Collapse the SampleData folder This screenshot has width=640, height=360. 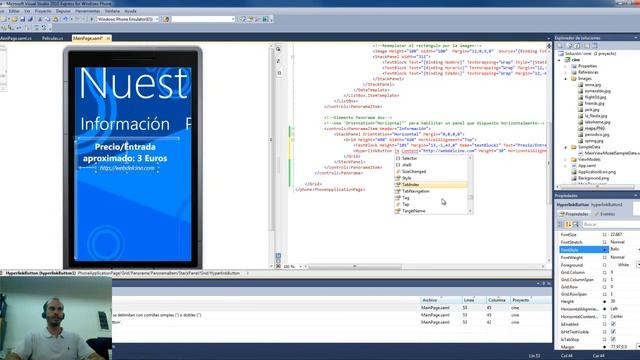(x=566, y=147)
